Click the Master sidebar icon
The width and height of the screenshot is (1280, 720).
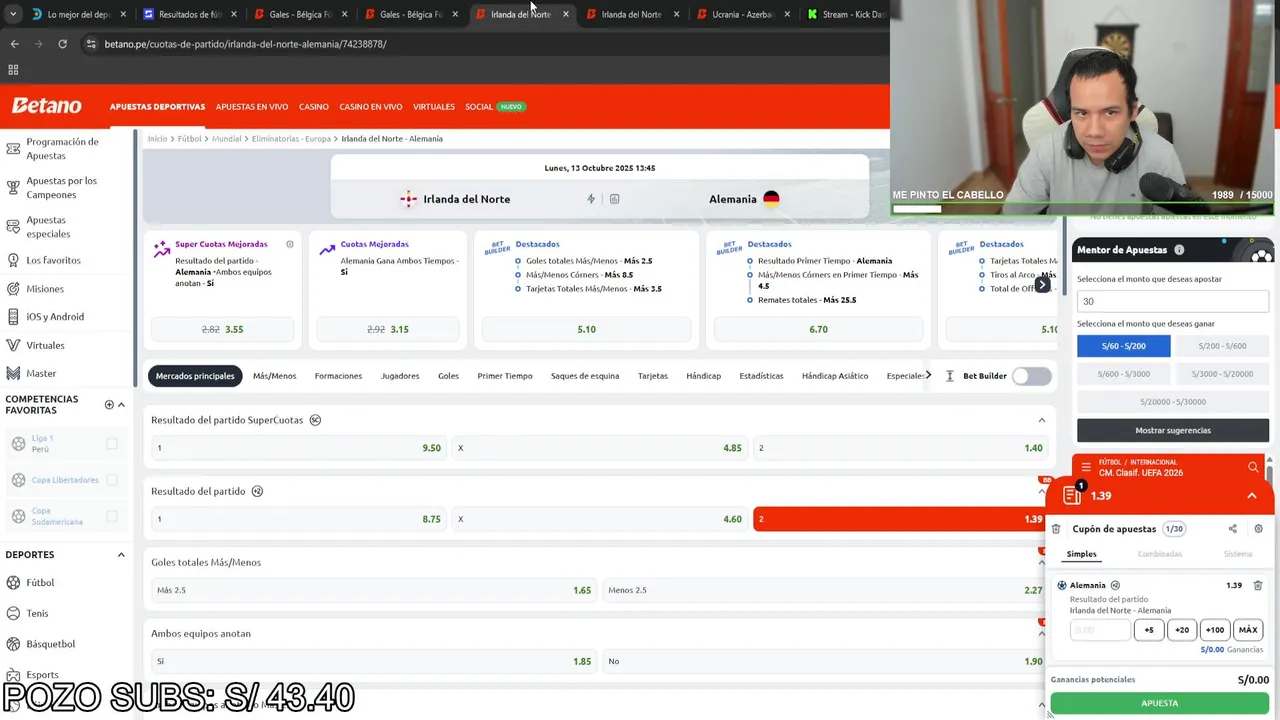point(13,373)
